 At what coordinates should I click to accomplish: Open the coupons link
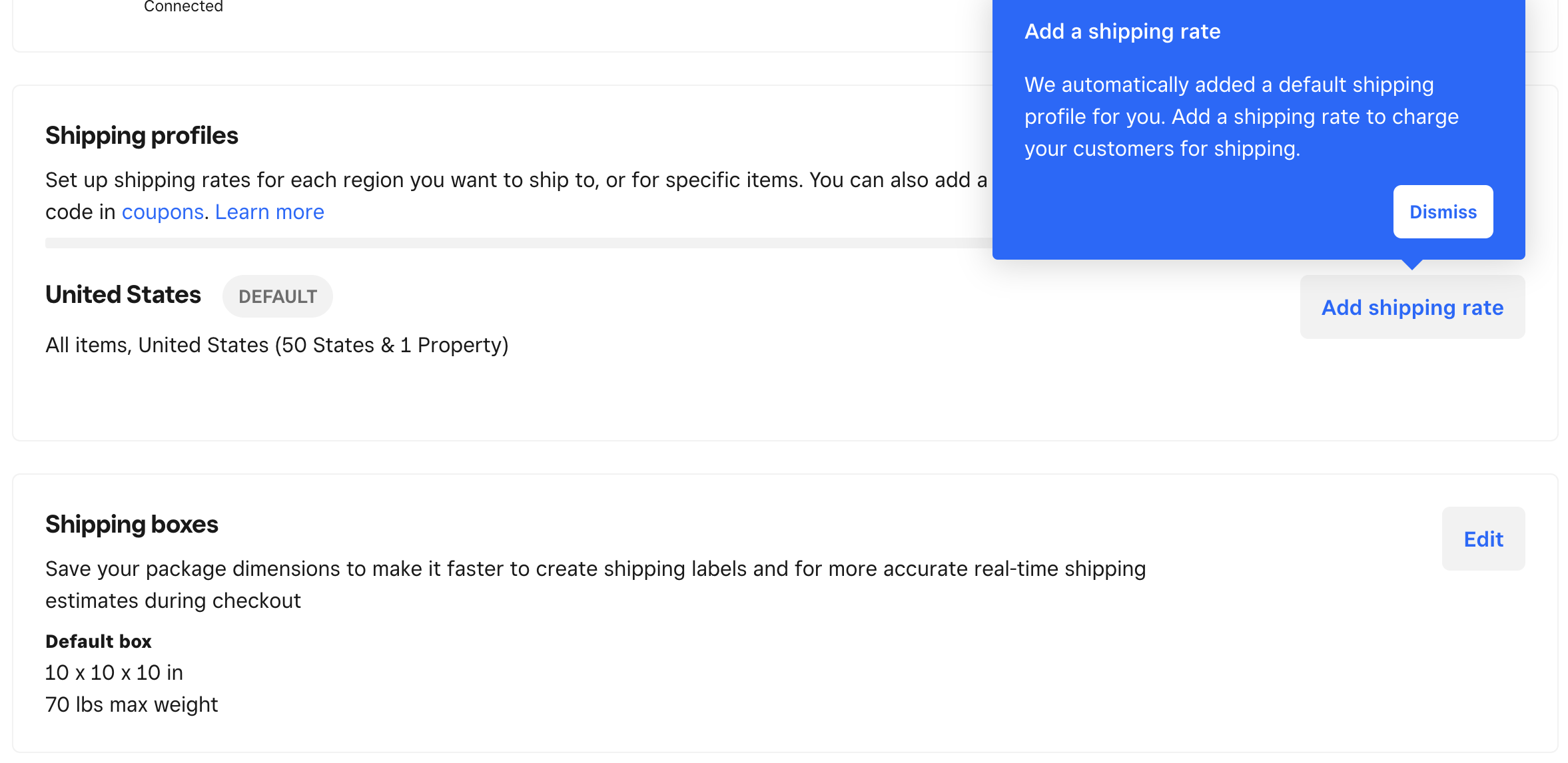(x=163, y=212)
